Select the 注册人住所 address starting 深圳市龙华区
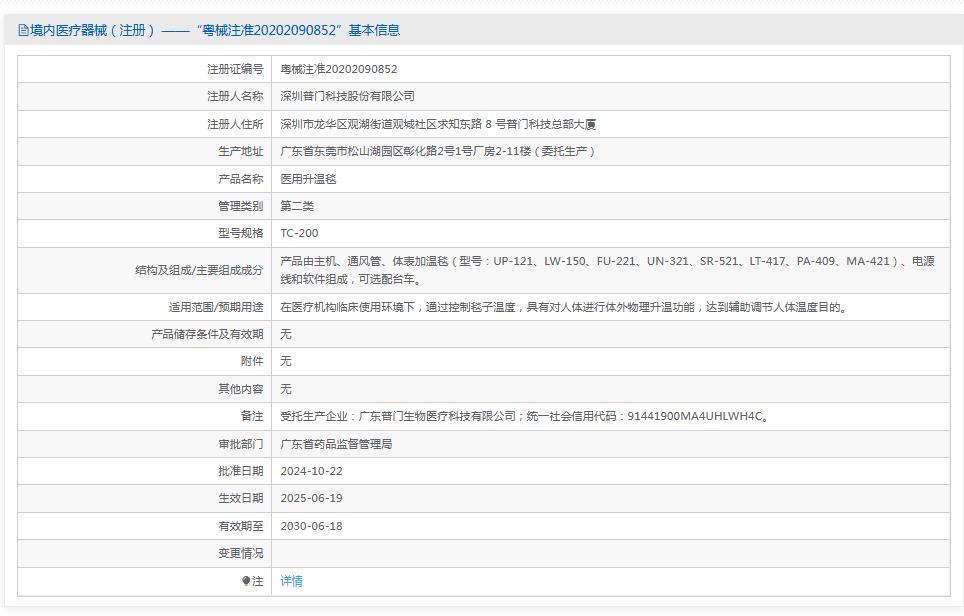Screen dimensions: 964x616 (438, 124)
